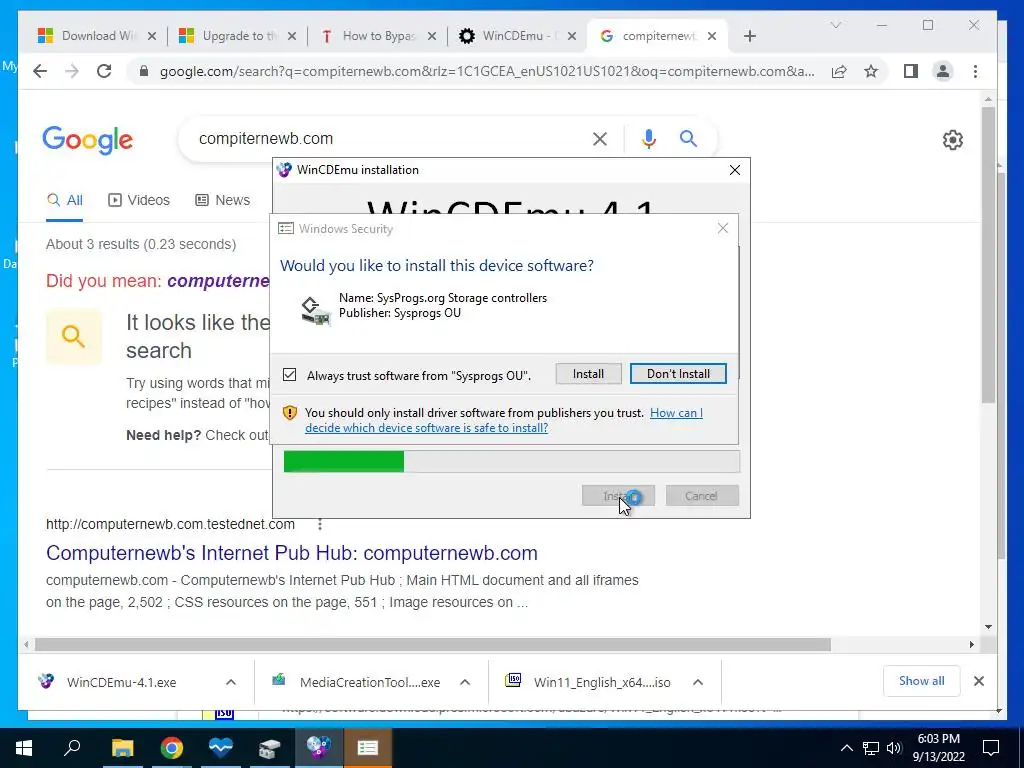
Task: Click the blue search magnifier icon
Action: [688, 138]
